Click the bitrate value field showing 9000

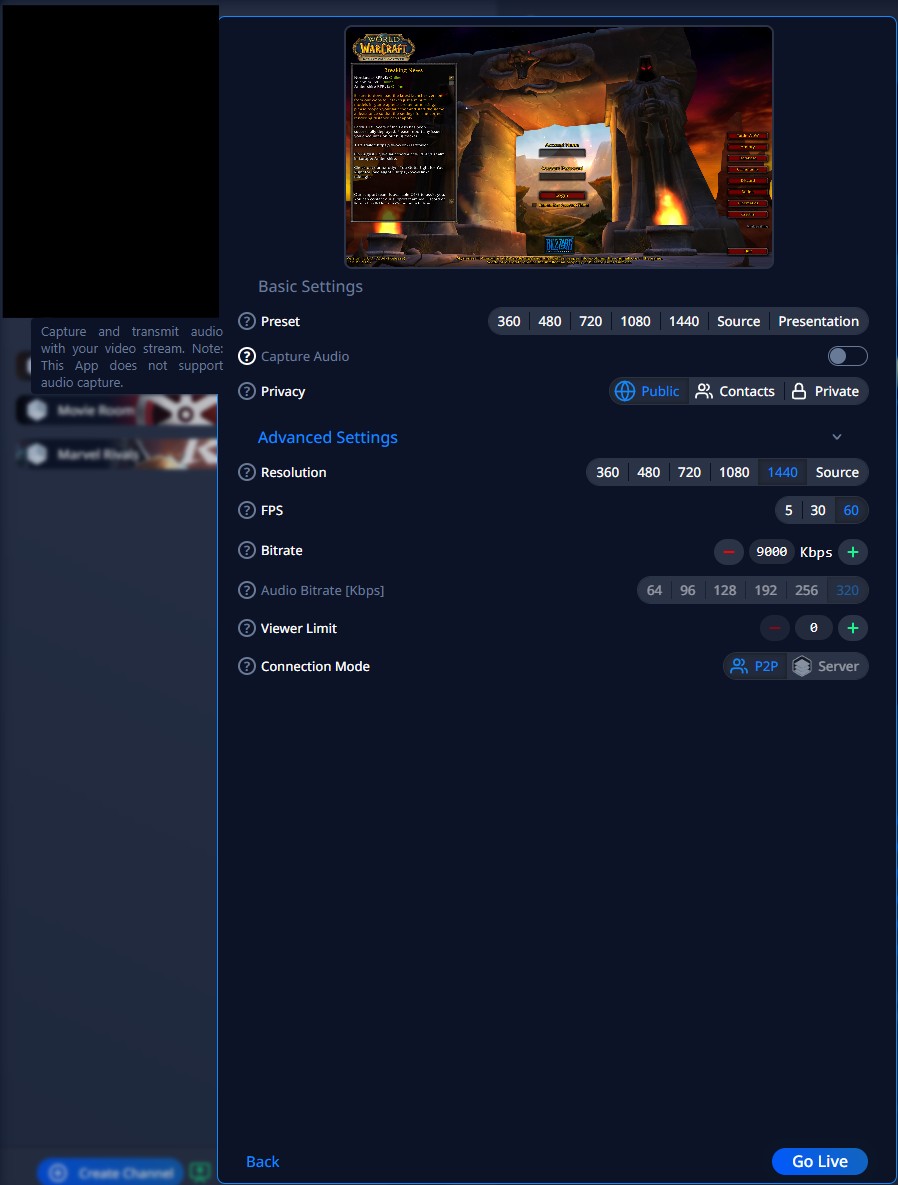(x=771, y=552)
